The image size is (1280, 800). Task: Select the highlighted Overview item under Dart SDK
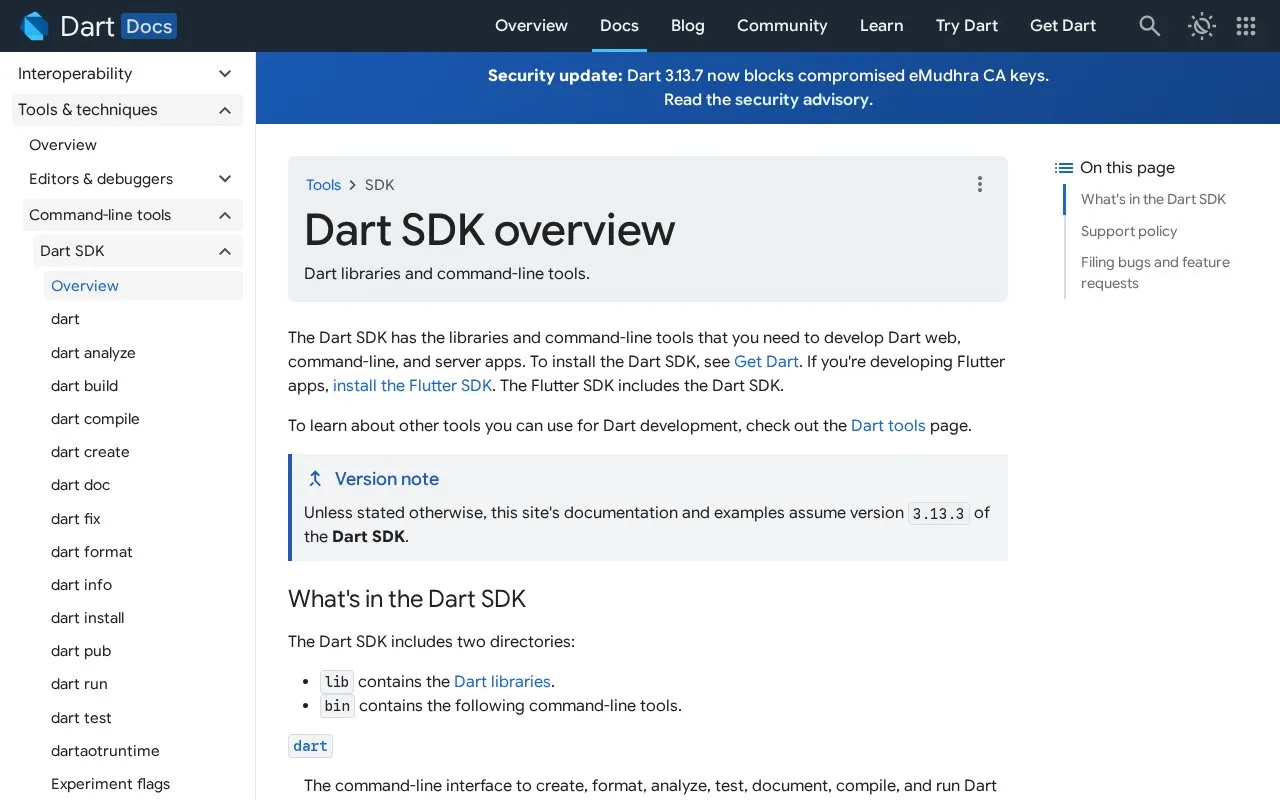click(x=143, y=286)
